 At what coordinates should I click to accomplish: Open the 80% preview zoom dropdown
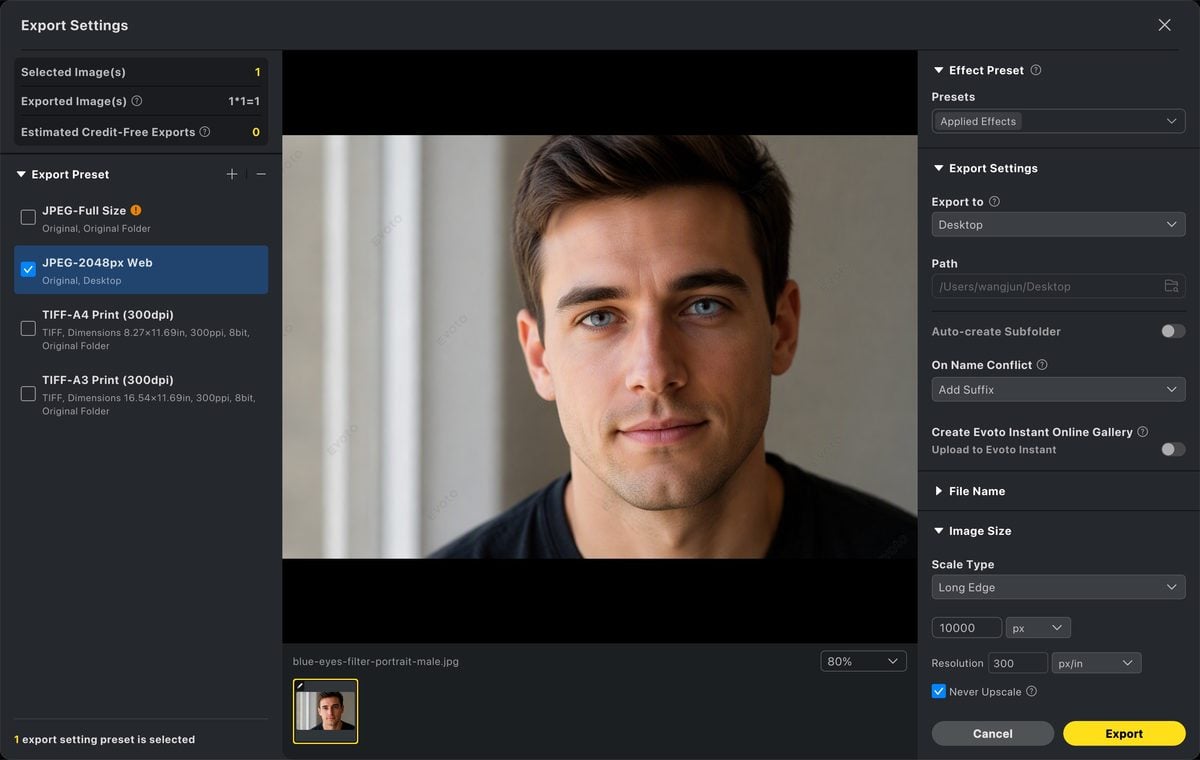tap(863, 661)
